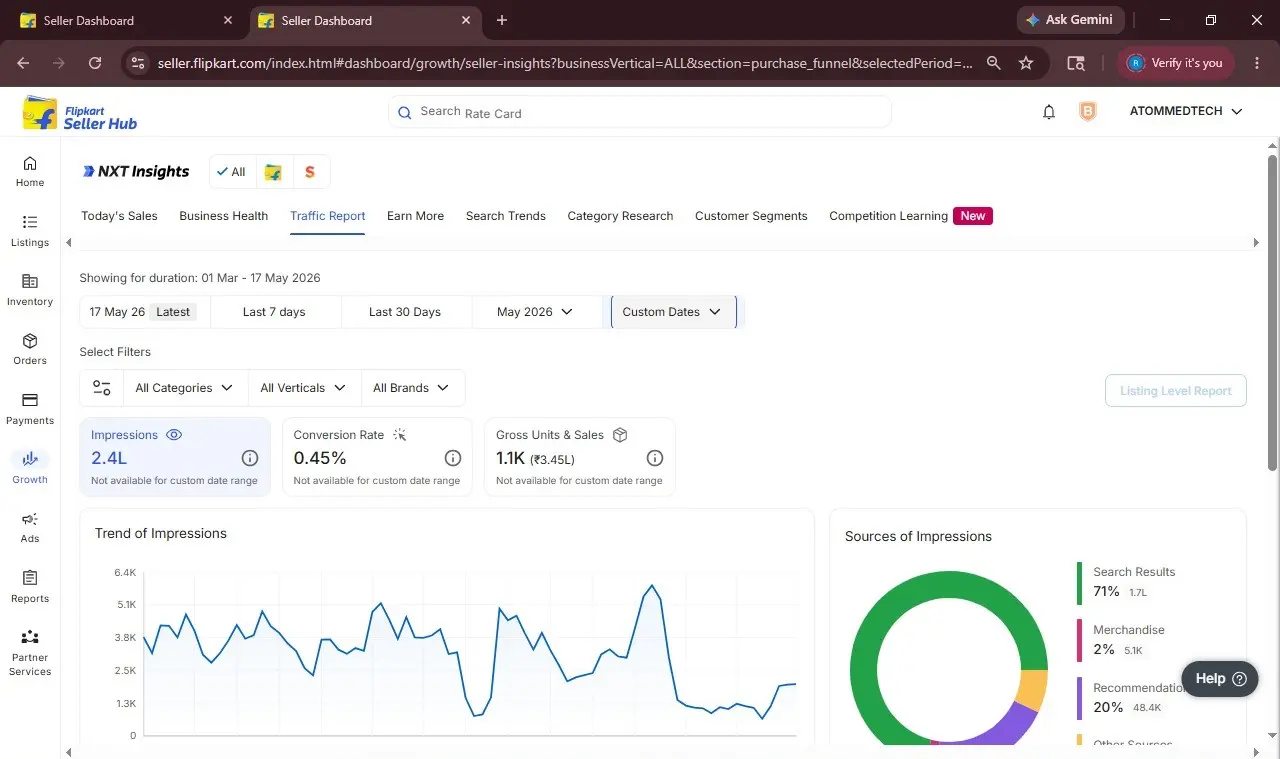
Task: Expand the All Brands filter
Action: 412,388
